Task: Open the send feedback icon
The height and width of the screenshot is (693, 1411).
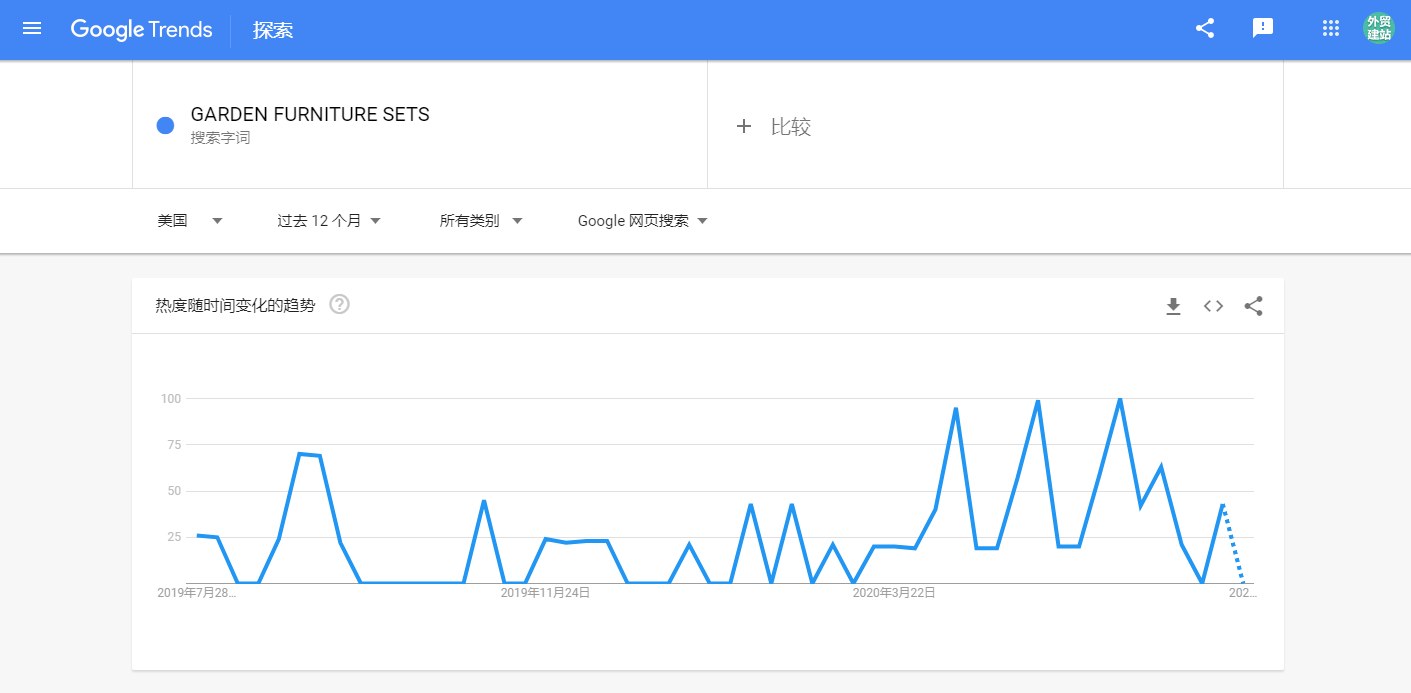Action: (1263, 29)
